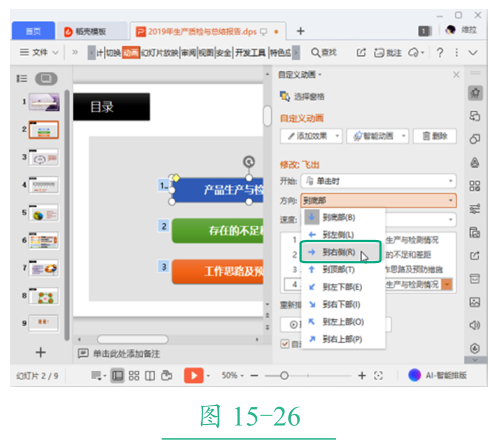Select 到底部(B) direction option
This screenshot has height=445, width=497.
click(343, 217)
